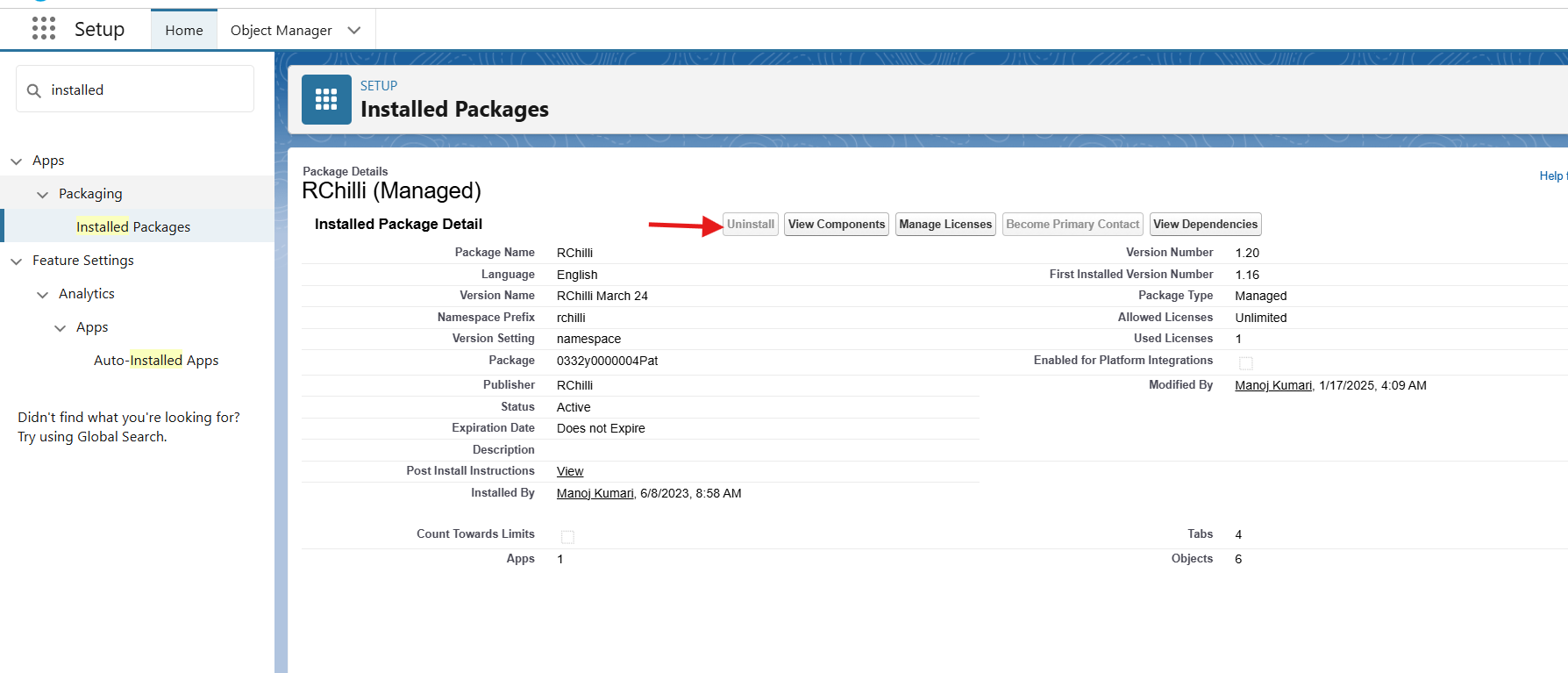This screenshot has height=673, width=1568.
Task: Click the Allowed Licenses value Unlimited
Action: tap(1261, 318)
